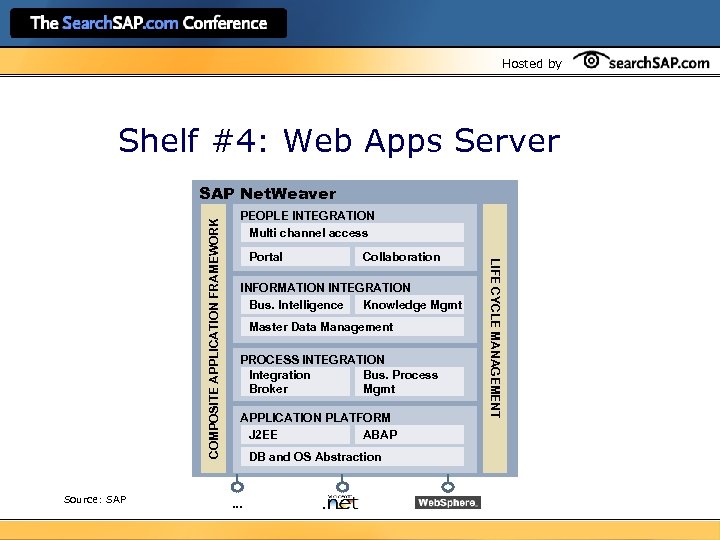Click the connector circle above WebSphere

[448, 486]
